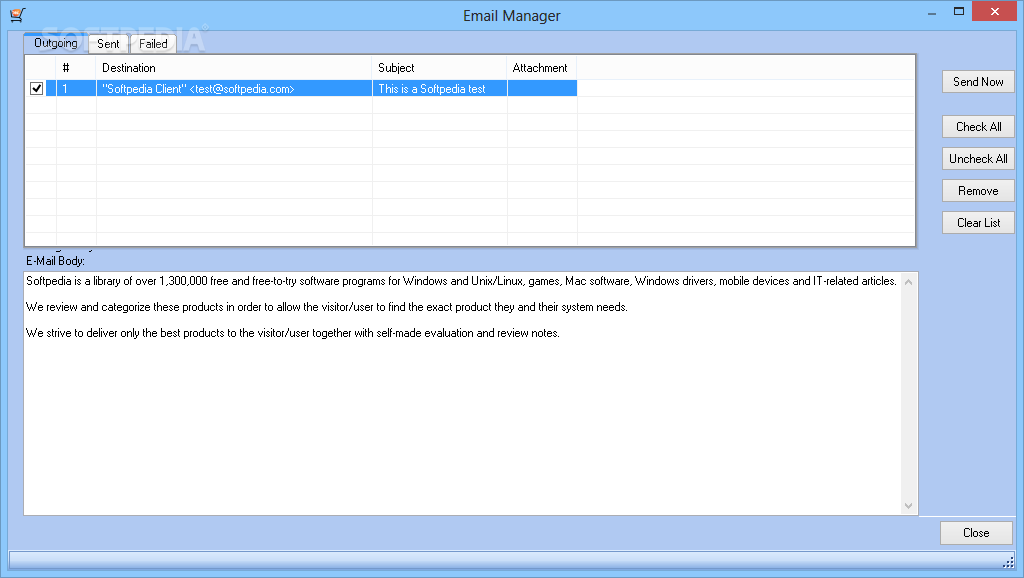The height and width of the screenshot is (578, 1024).
Task: Minimize the Email Manager window
Action: pos(932,12)
